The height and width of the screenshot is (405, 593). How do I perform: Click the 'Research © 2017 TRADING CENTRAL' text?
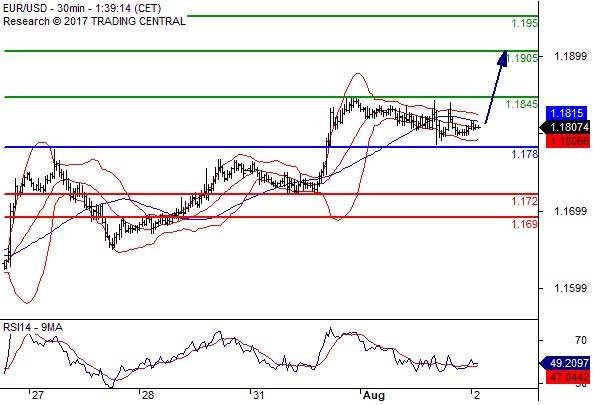[x=94, y=21]
